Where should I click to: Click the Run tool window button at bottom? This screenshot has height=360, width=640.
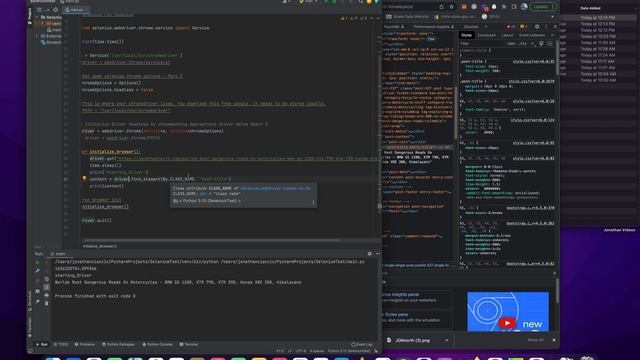click(x=42, y=344)
